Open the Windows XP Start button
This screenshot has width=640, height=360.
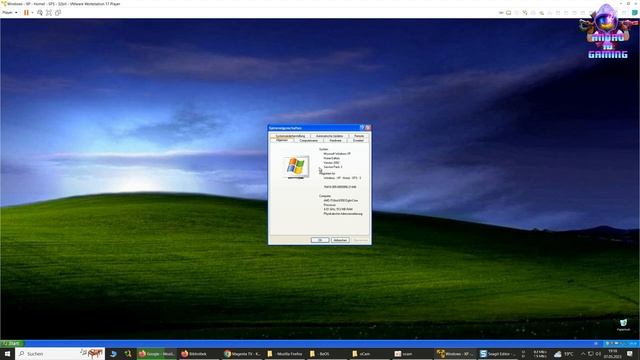tap(12, 343)
